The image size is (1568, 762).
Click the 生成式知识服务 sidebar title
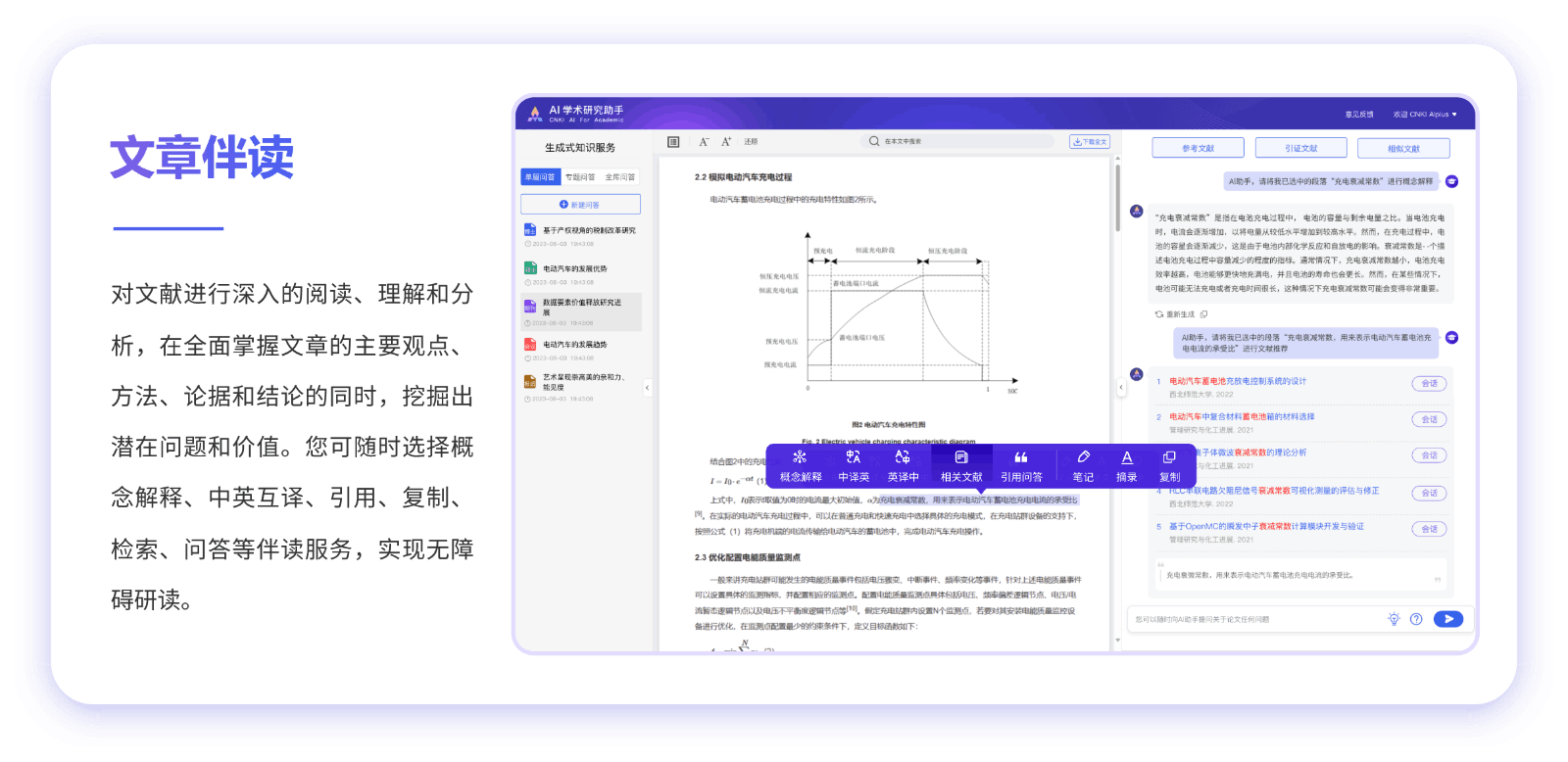(580, 148)
